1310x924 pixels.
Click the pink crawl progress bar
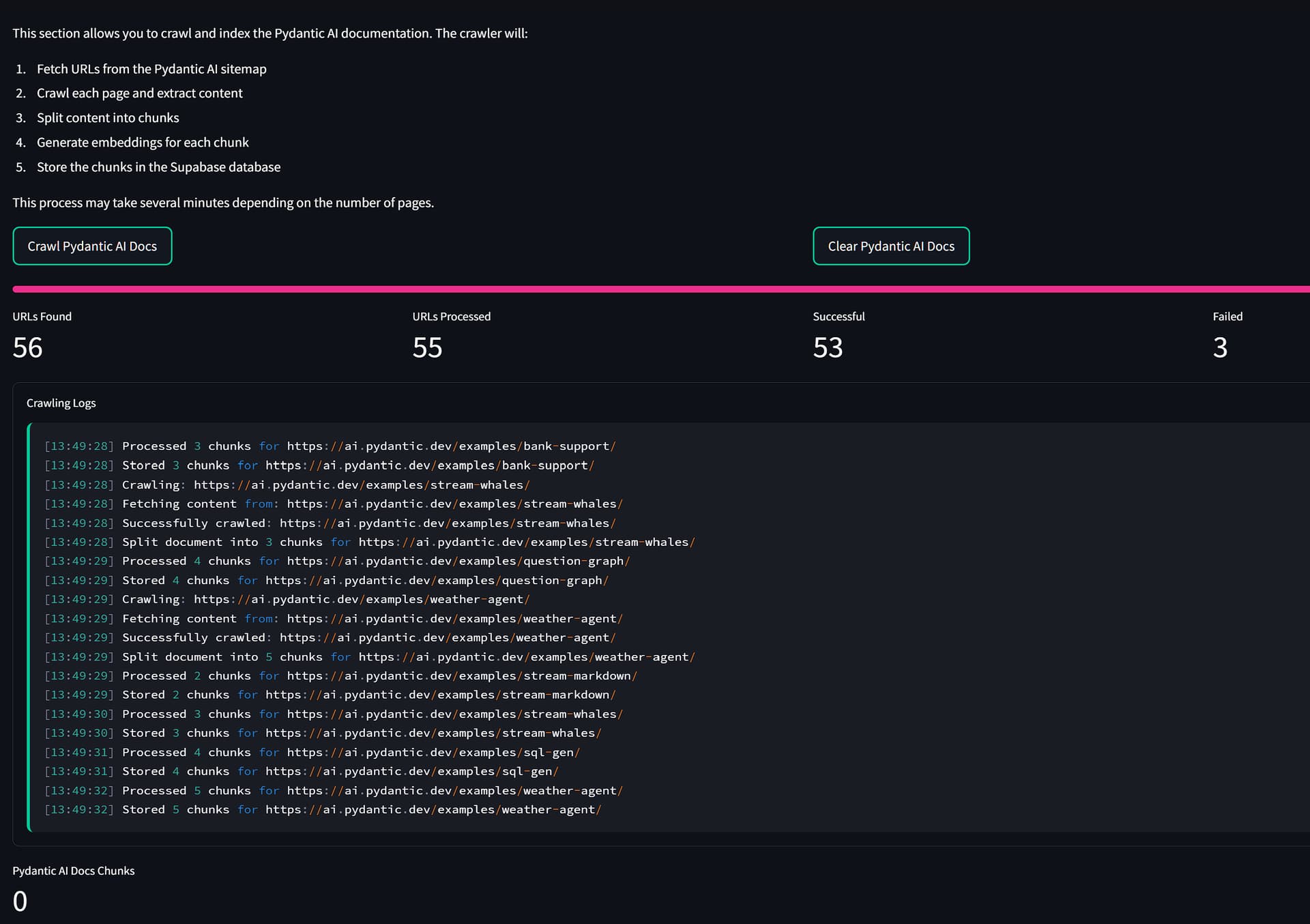(661, 289)
